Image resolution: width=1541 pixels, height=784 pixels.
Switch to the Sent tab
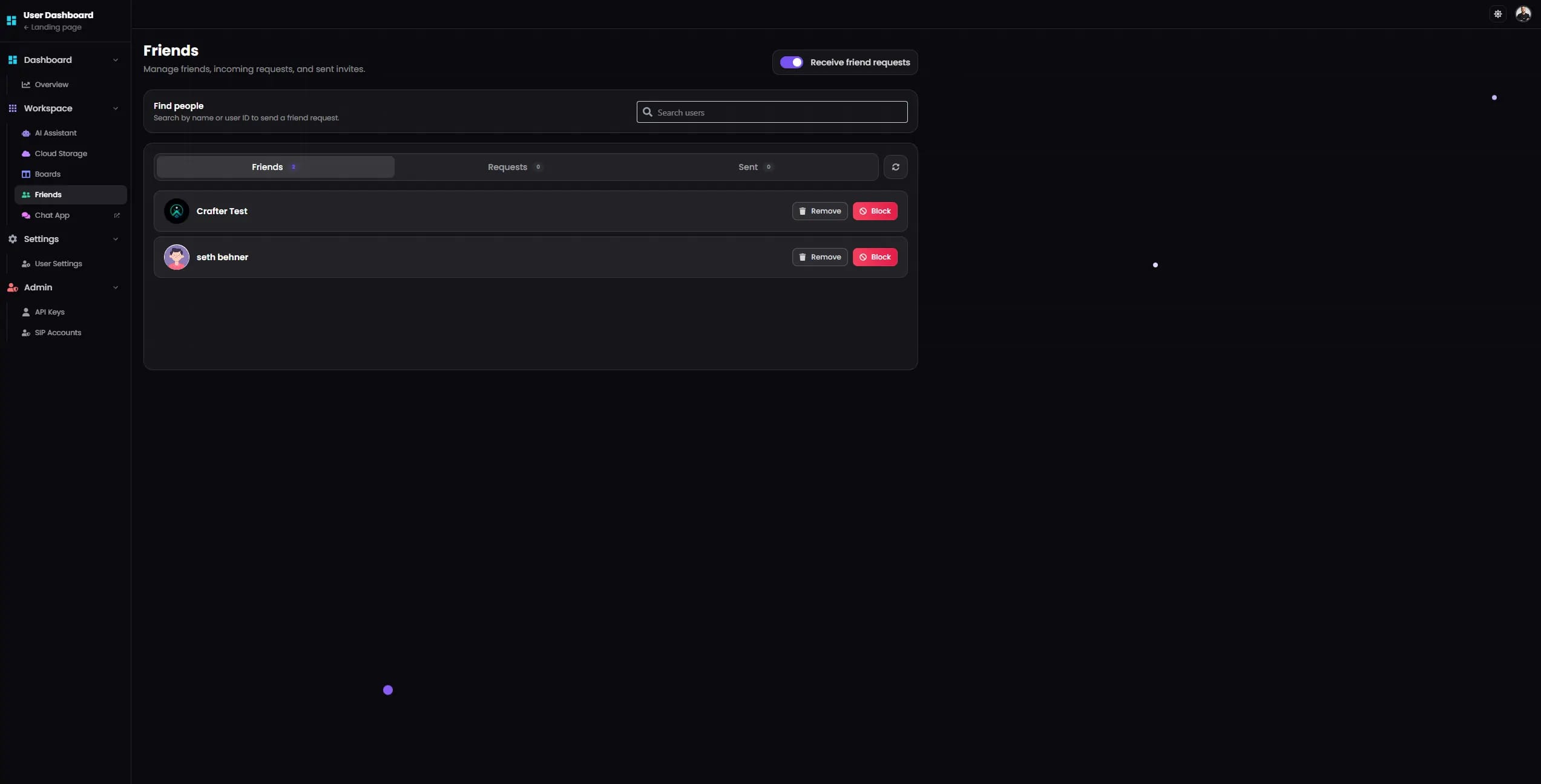[755, 167]
